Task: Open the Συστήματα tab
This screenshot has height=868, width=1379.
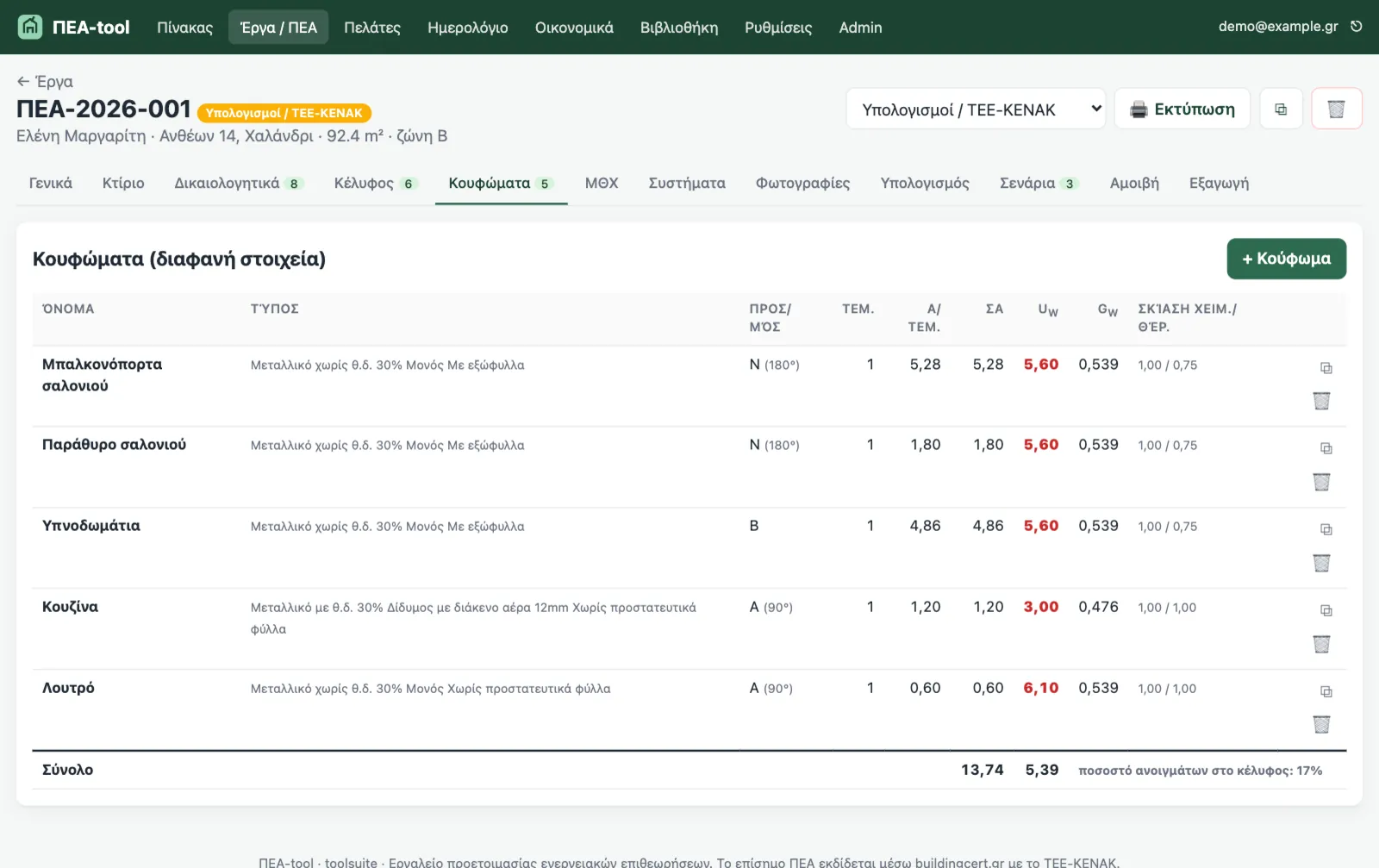Action: (687, 183)
